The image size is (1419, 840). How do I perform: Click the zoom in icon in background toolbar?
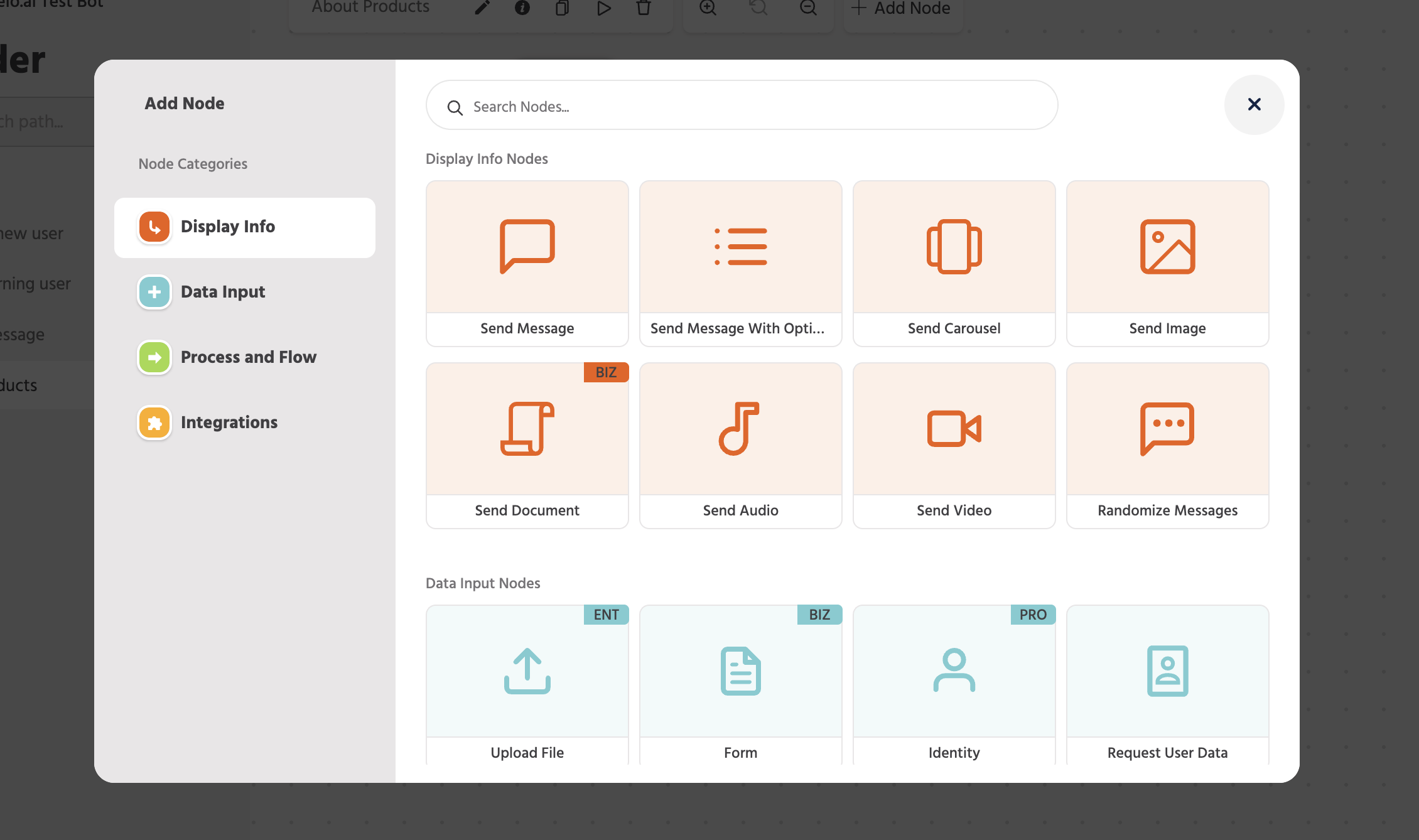(708, 8)
